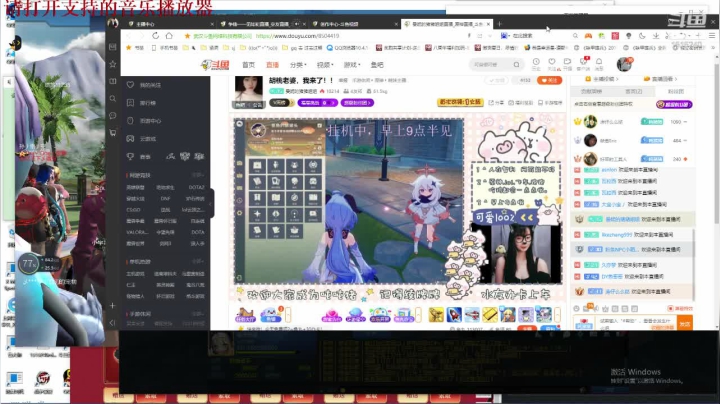
Task: Show more bookmarks chevron
Action: pos(713,47)
